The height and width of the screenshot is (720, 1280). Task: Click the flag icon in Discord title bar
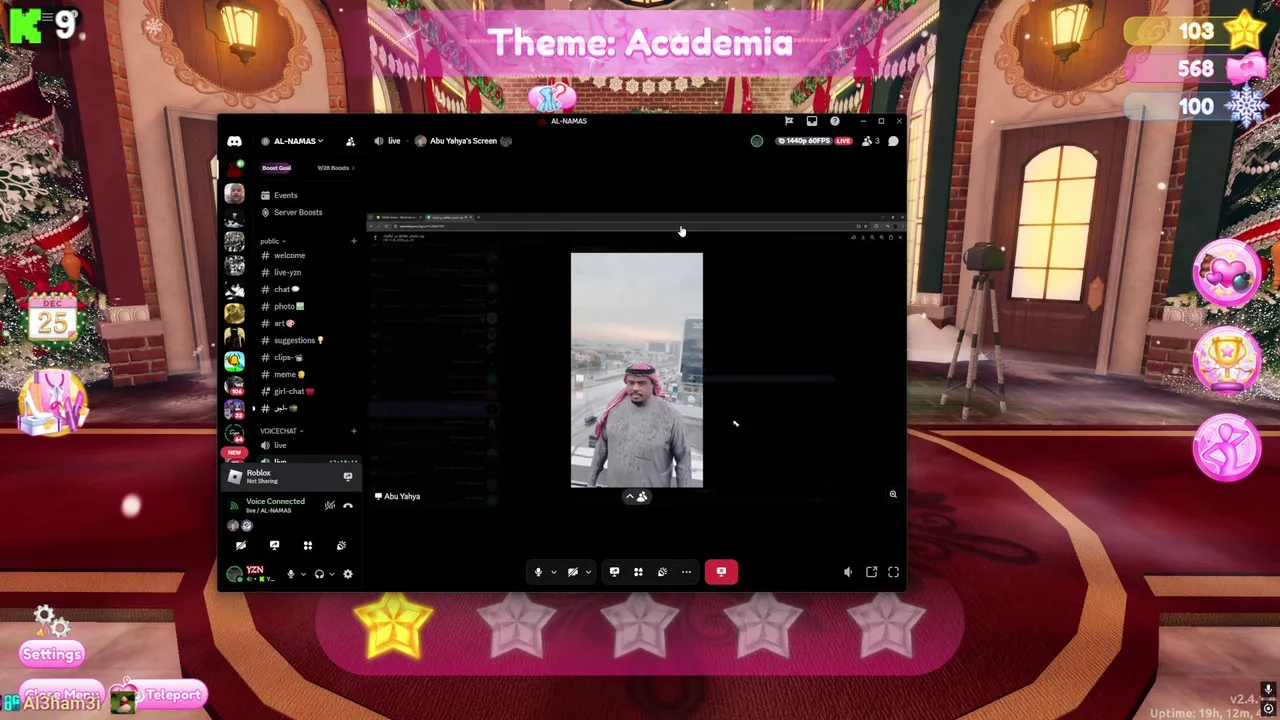pyautogui.click(x=789, y=121)
